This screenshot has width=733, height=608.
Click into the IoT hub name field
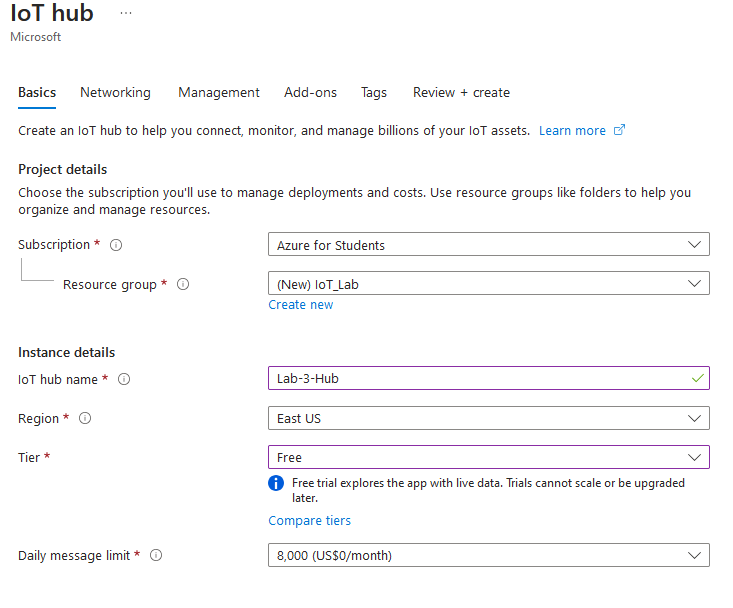click(480, 378)
